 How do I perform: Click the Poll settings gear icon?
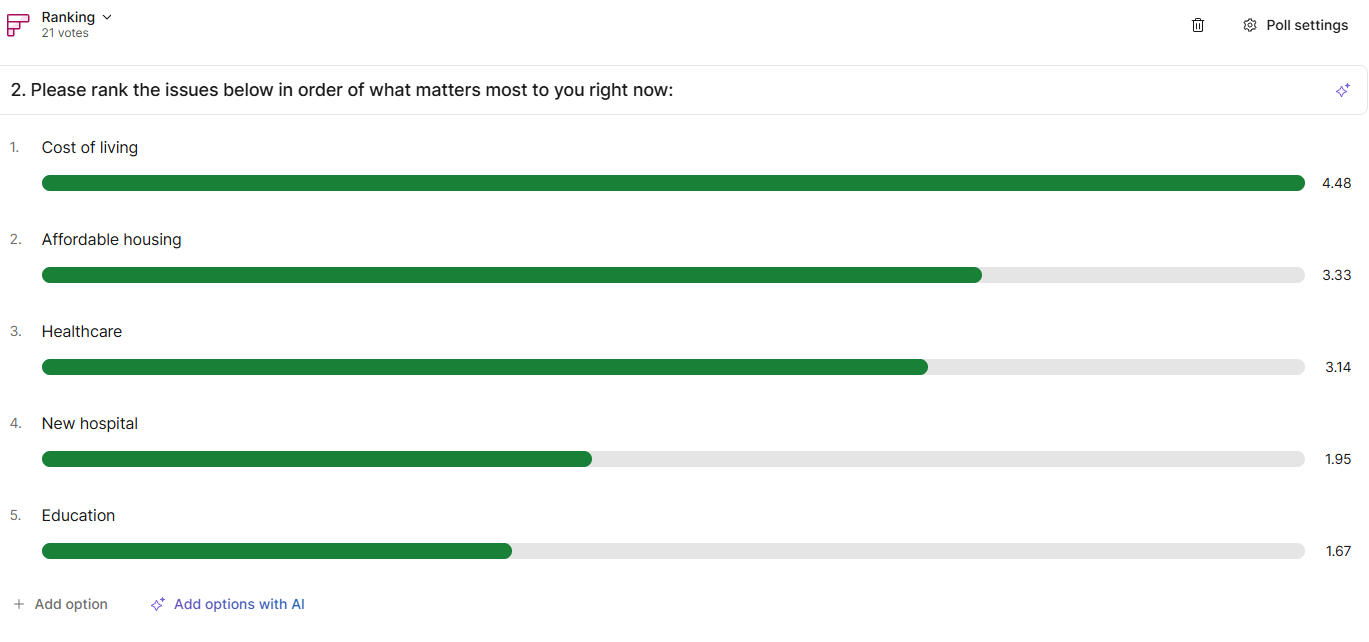[x=1249, y=25]
